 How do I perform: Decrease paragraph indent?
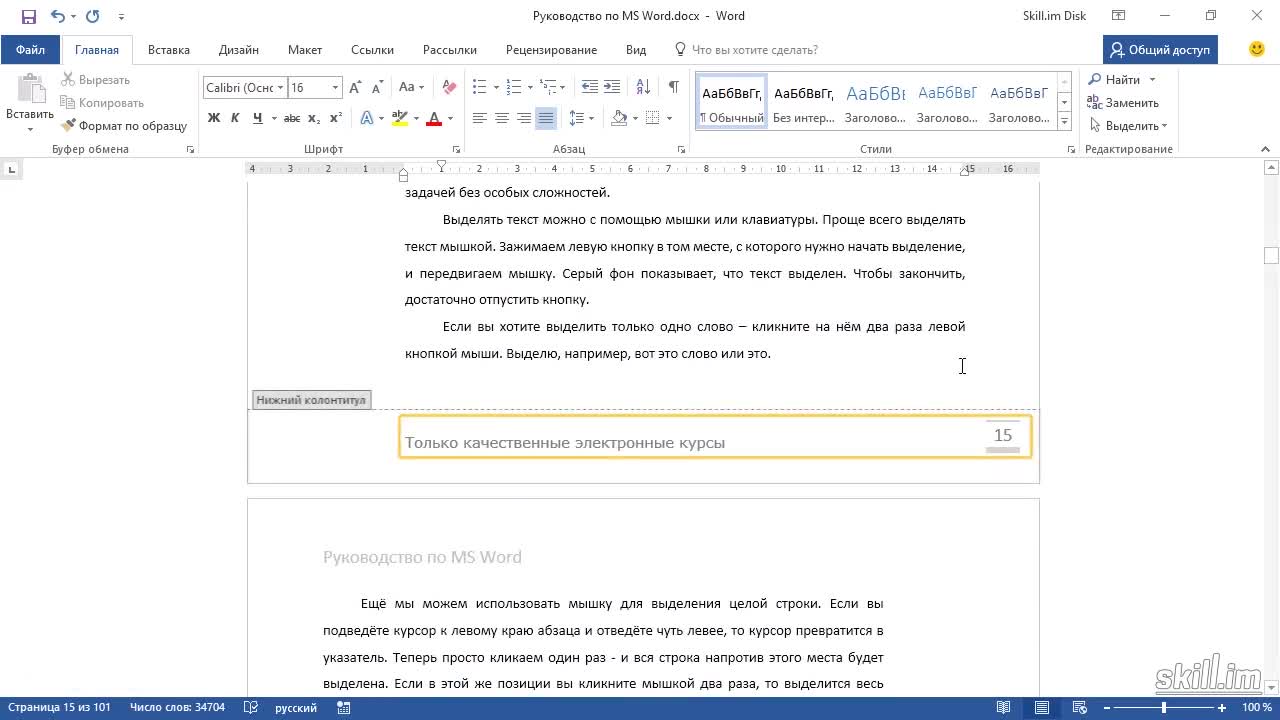[590, 88]
